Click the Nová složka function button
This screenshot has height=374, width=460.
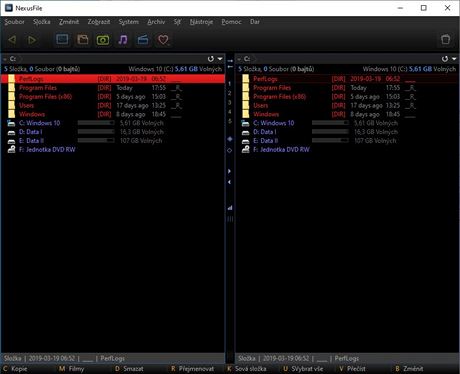247,369
